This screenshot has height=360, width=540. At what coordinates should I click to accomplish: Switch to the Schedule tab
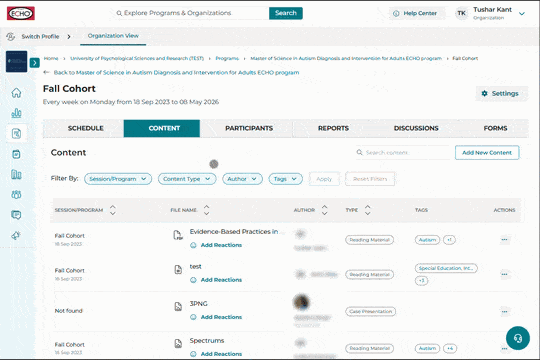[x=85, y=128]
